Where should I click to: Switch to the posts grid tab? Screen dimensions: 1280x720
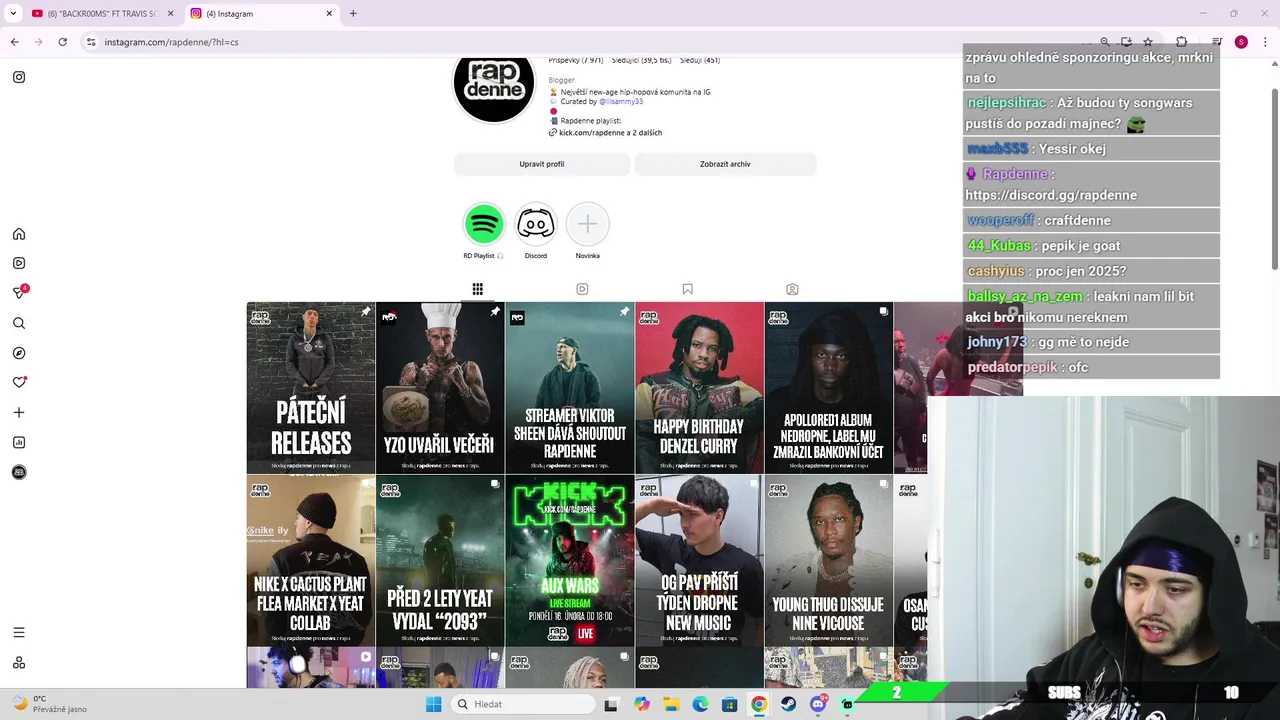477,289
